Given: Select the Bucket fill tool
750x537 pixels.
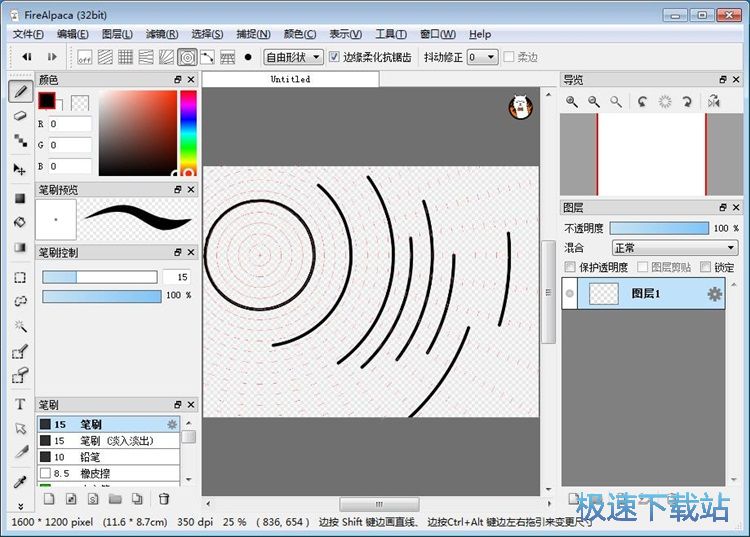Looking at the screenshot, I should [x=20, y=222].
